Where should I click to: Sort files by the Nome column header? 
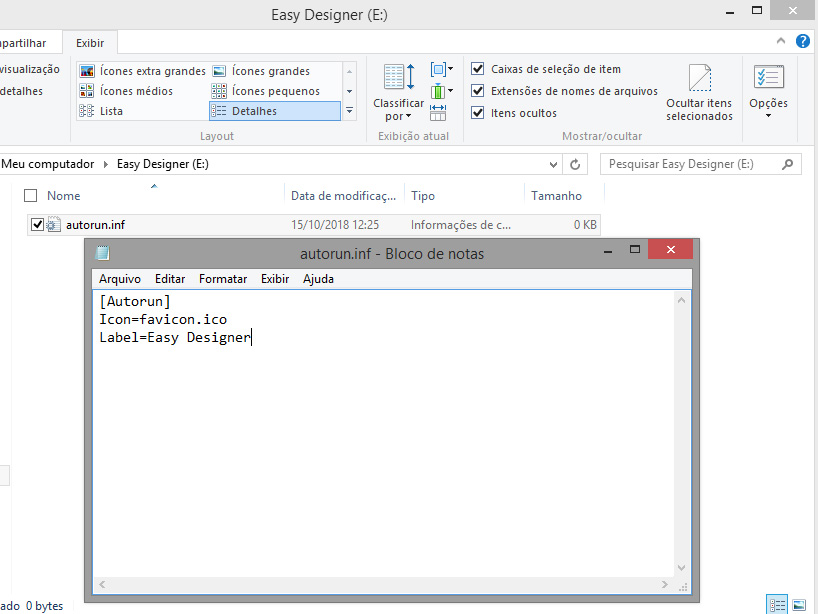pyautogui.click(x=64, y=196)
